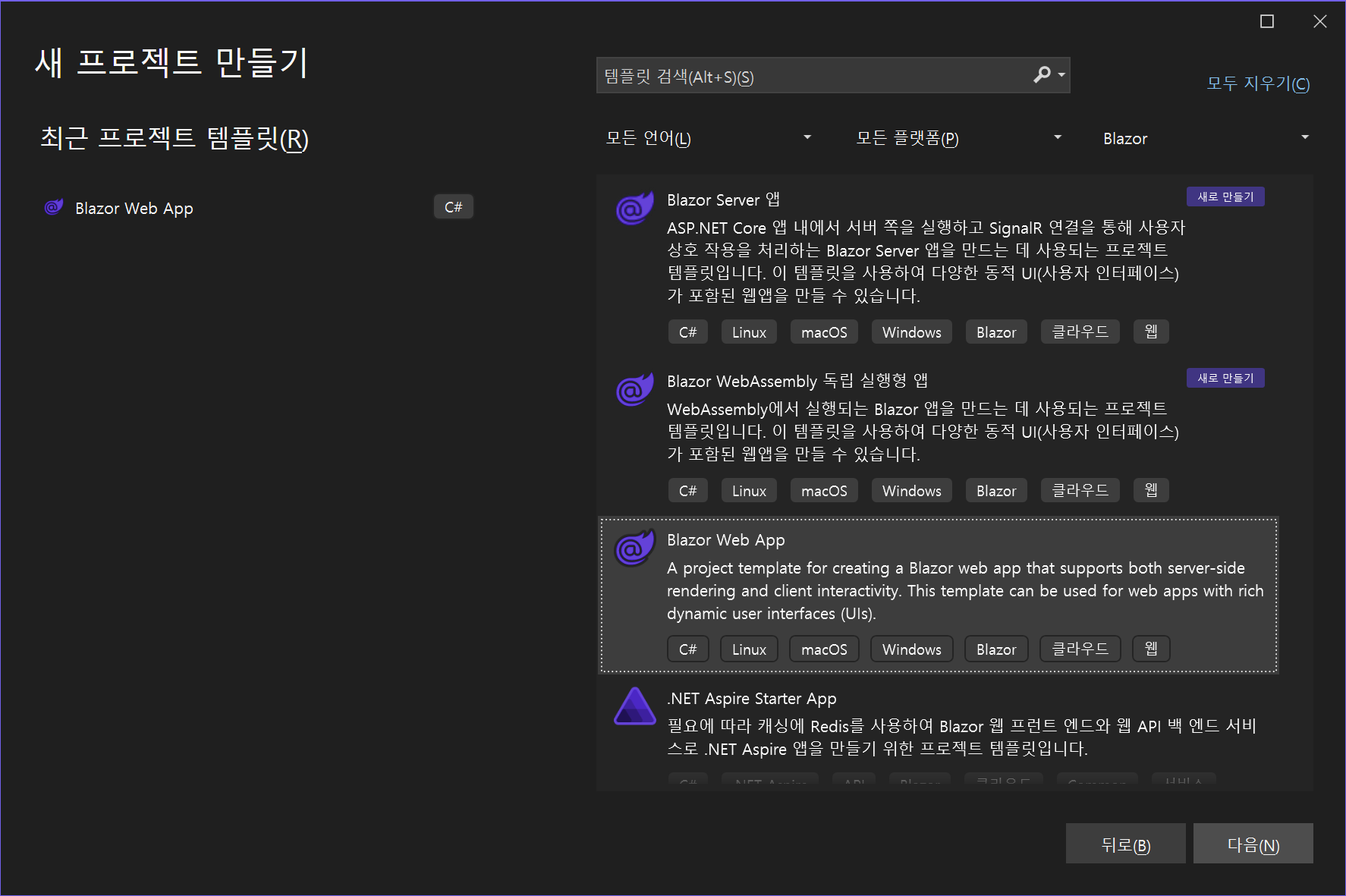Open the Blazor project type dropdown

pyautogui.click(x=1206, y=138)
